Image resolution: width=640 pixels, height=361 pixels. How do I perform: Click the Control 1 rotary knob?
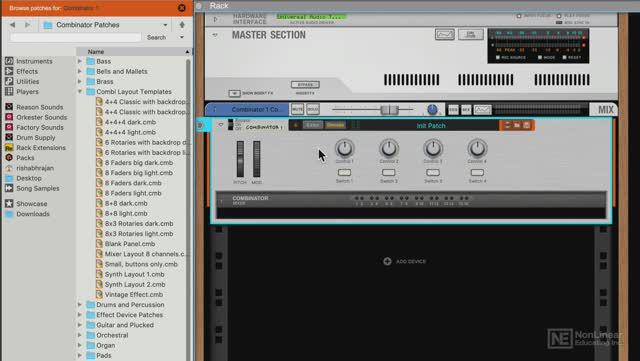pos(344,148)
